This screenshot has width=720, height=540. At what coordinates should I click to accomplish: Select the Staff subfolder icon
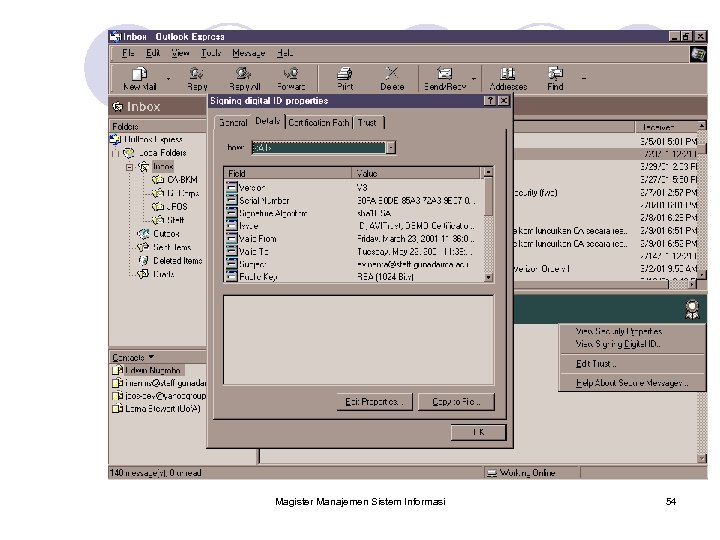(x=158, y=220)
